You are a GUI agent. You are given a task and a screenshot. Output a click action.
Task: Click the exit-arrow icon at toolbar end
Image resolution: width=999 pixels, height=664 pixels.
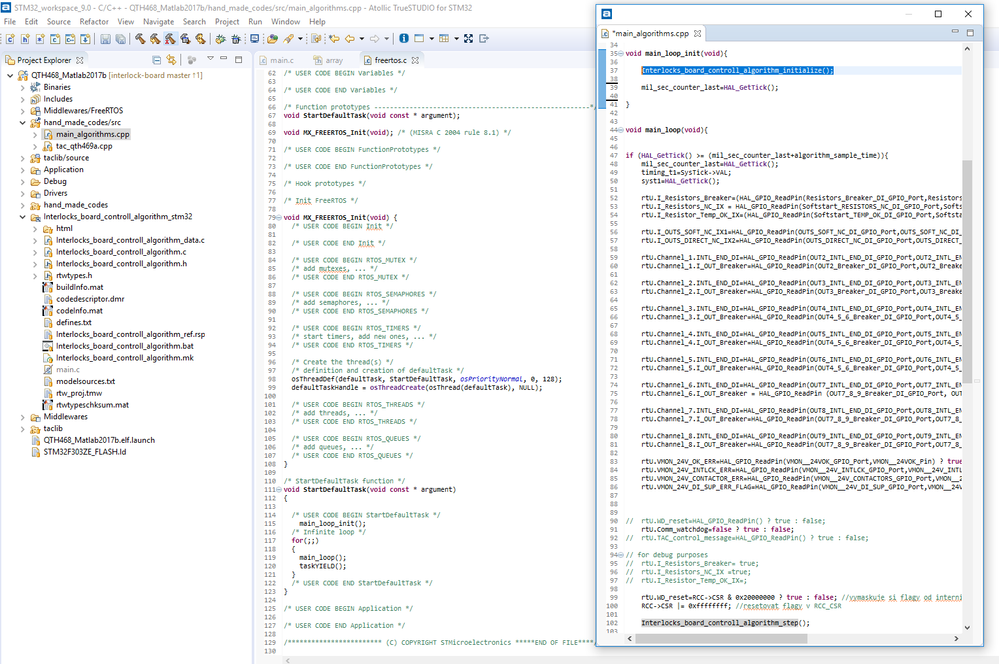[484, 38]
